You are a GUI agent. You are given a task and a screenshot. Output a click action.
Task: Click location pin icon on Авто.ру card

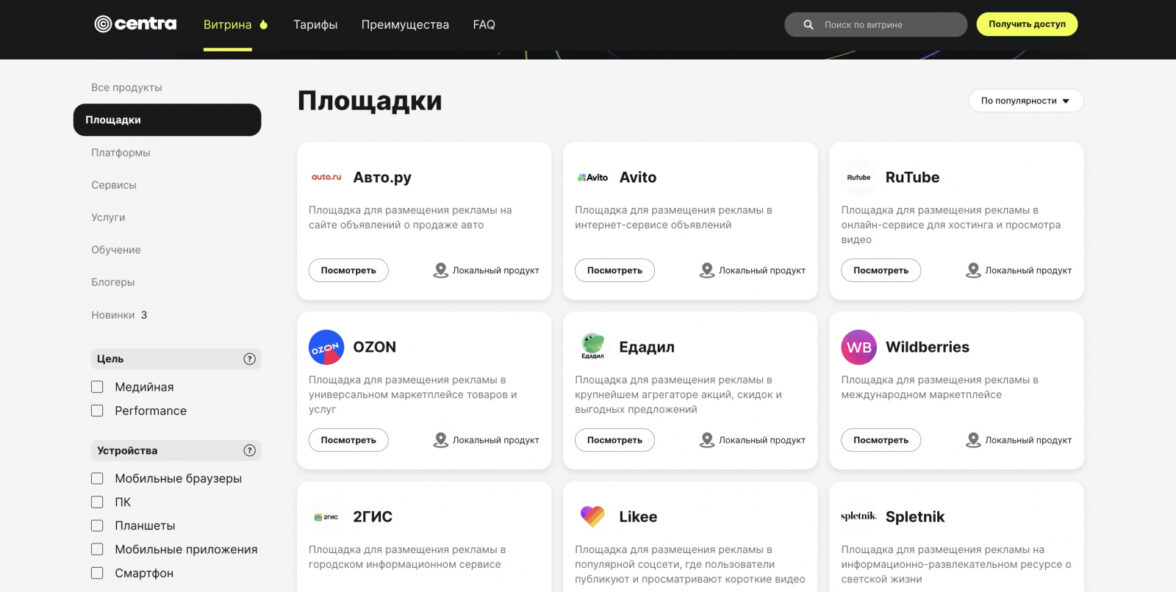(x=440, y=270)
